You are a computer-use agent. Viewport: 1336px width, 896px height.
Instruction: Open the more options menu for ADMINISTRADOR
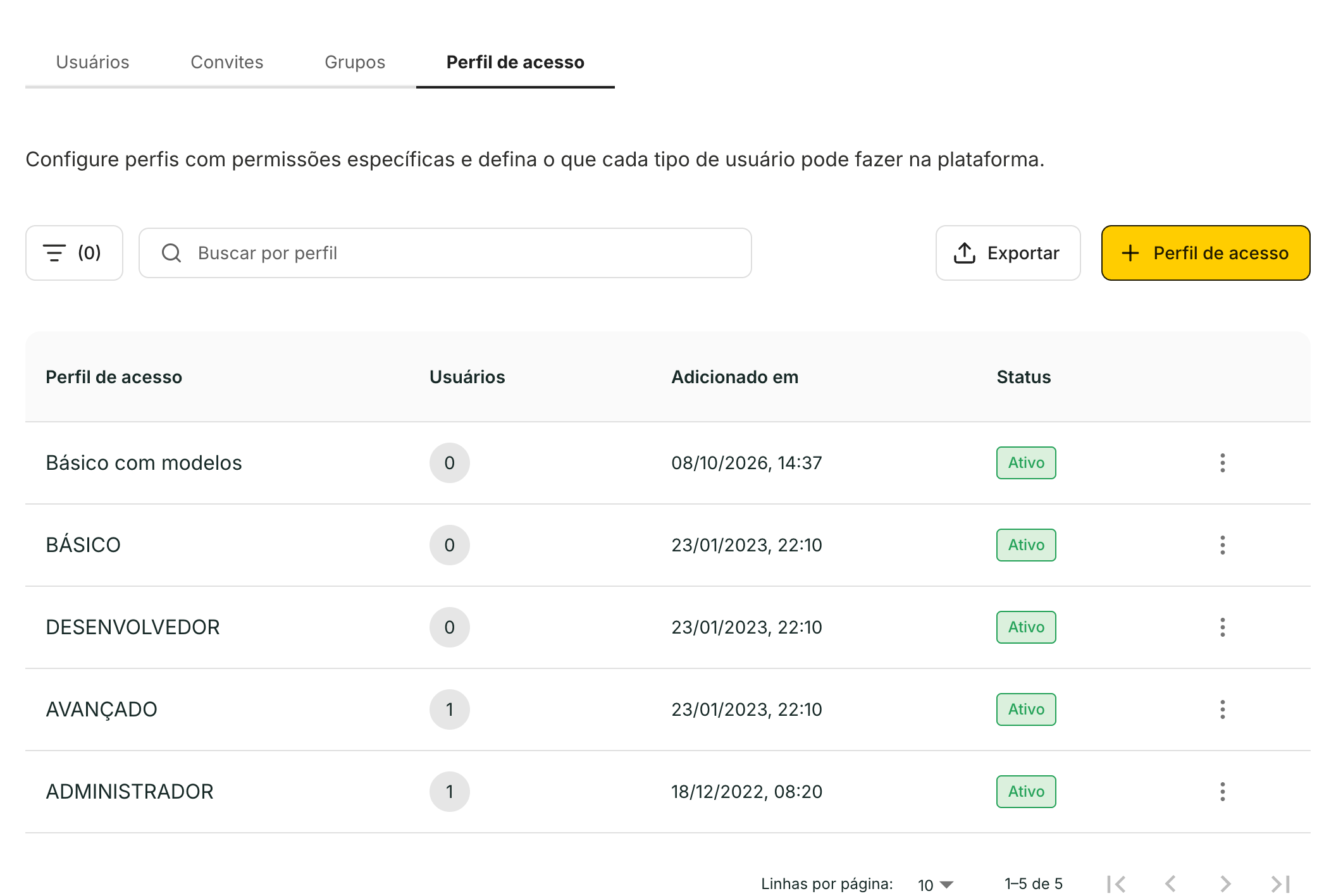point(1222,792)
